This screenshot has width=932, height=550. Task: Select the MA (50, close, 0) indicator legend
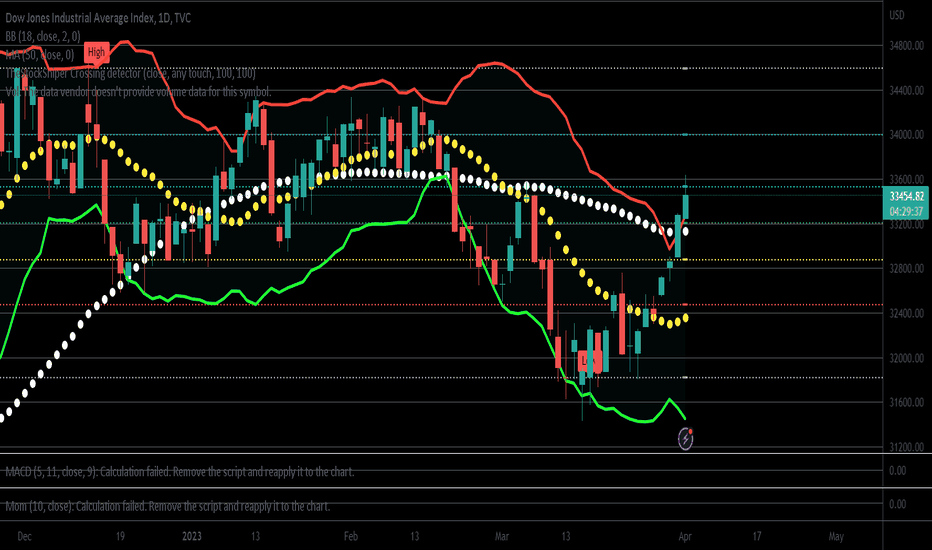[x=40, y=55]
